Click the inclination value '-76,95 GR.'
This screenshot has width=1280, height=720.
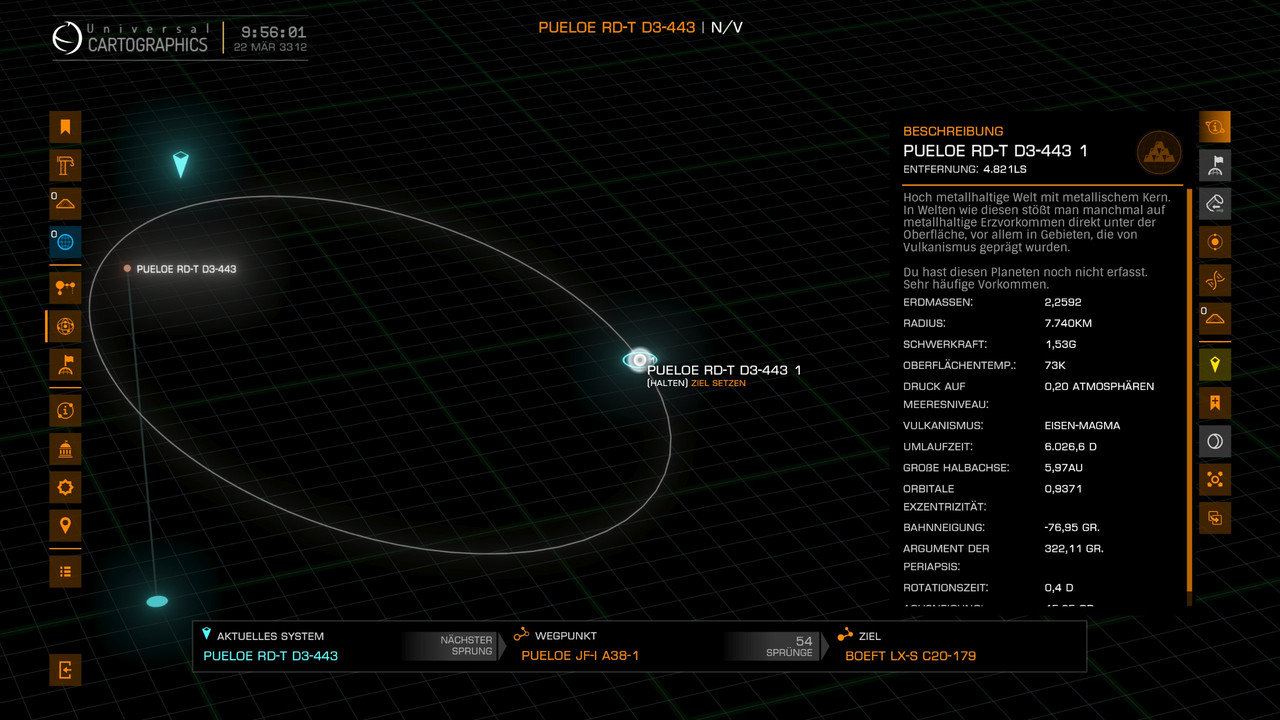(x=1072, y=527)
